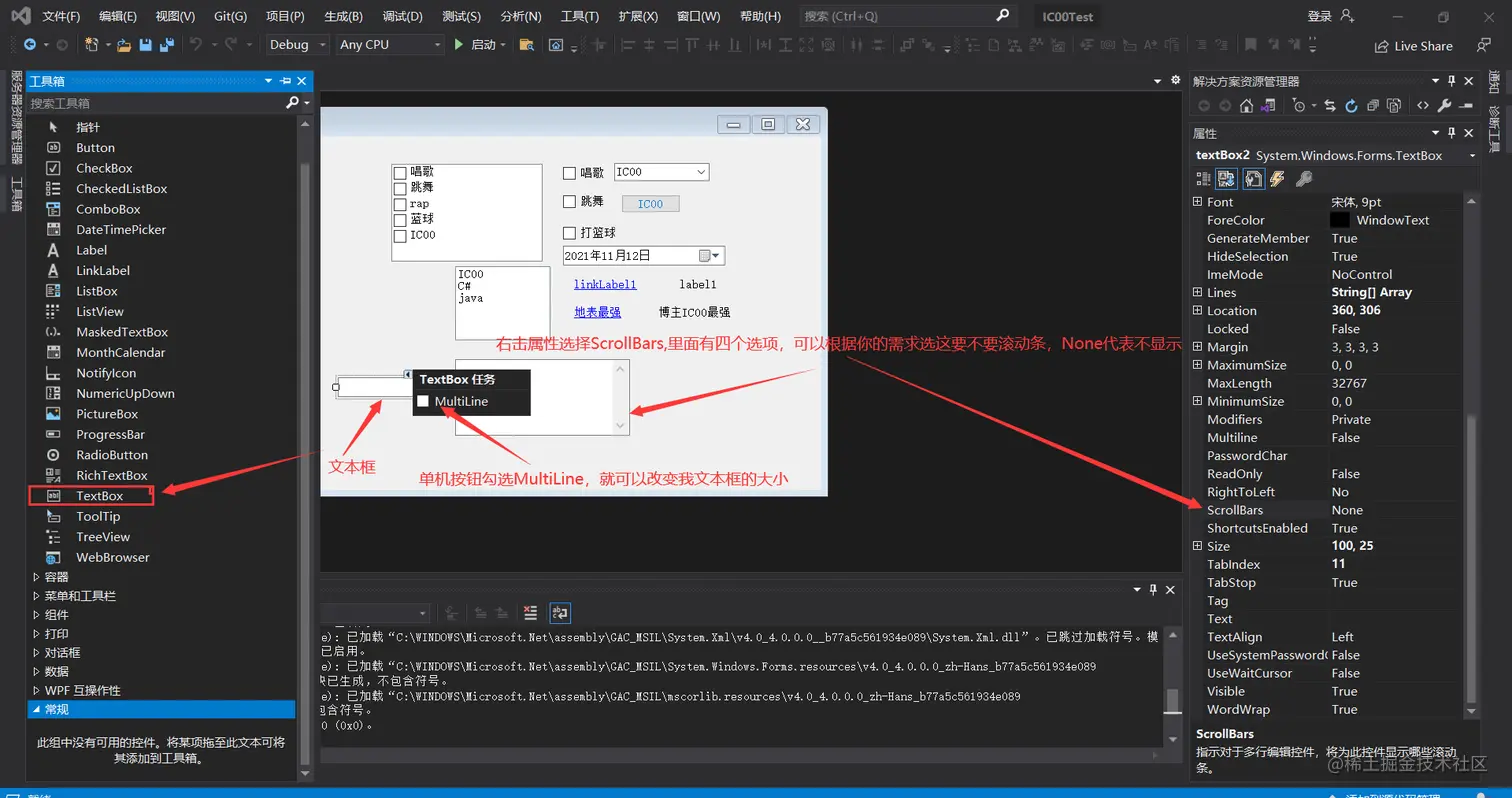Viewport: 1512px width, 798px height.
Task: Pin the Toolbox panel
Action: [x=286, y=81]
